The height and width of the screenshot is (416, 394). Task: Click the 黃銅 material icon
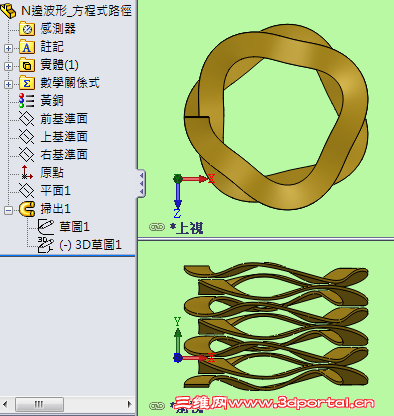27,100
